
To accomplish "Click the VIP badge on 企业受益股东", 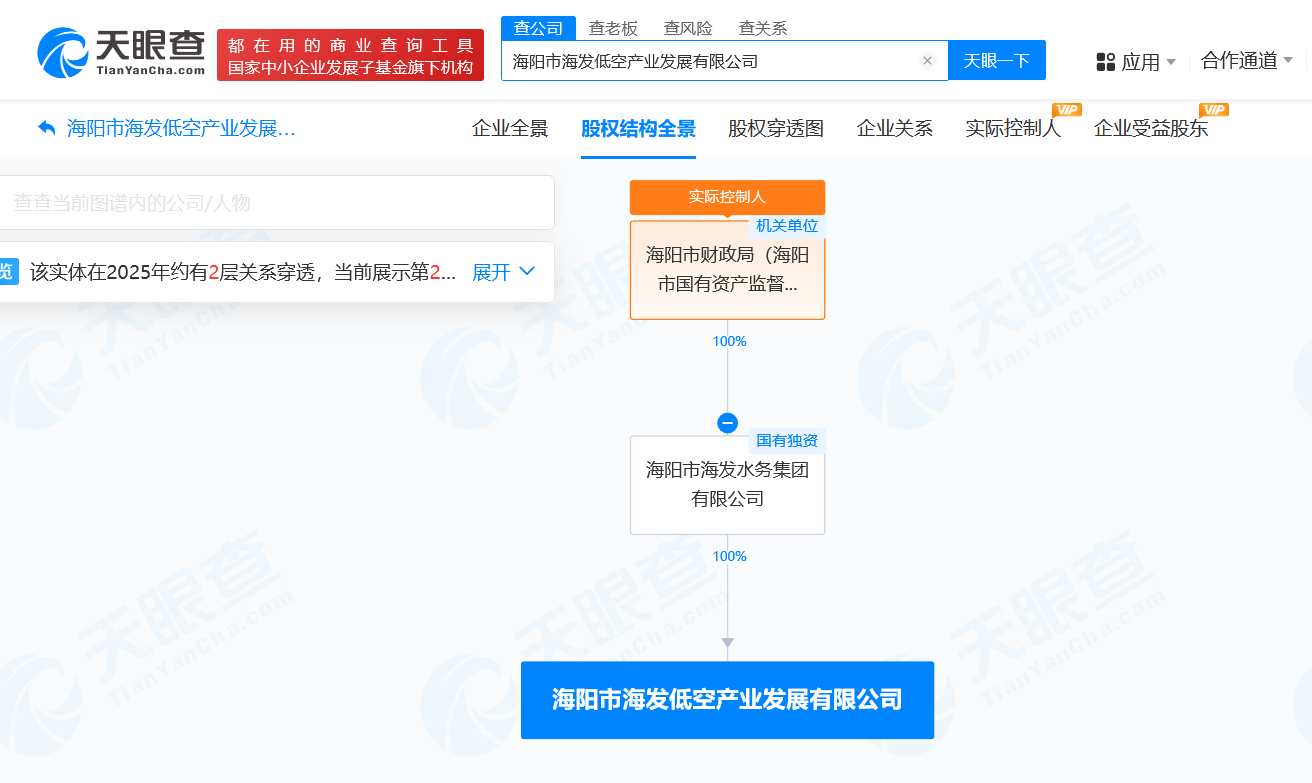I will pos(1214,109).
